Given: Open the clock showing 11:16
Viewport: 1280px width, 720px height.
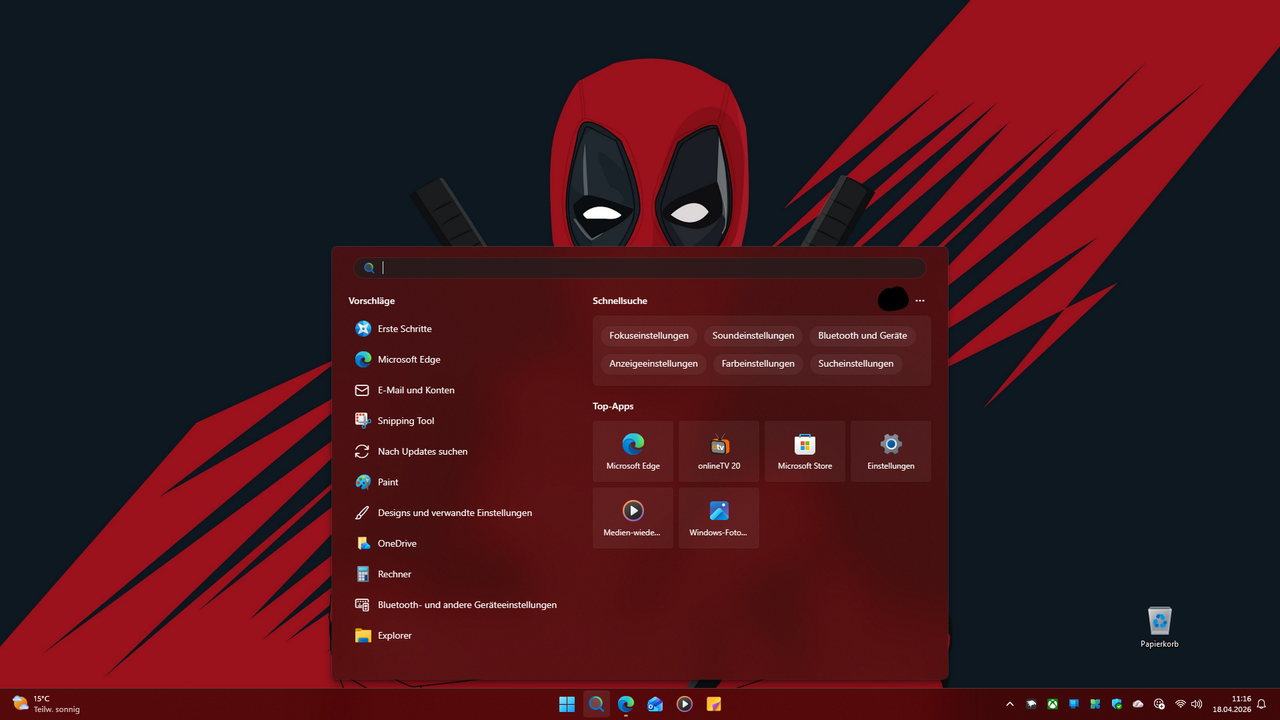Looking at the screenshot, I should click(1232, 704).
